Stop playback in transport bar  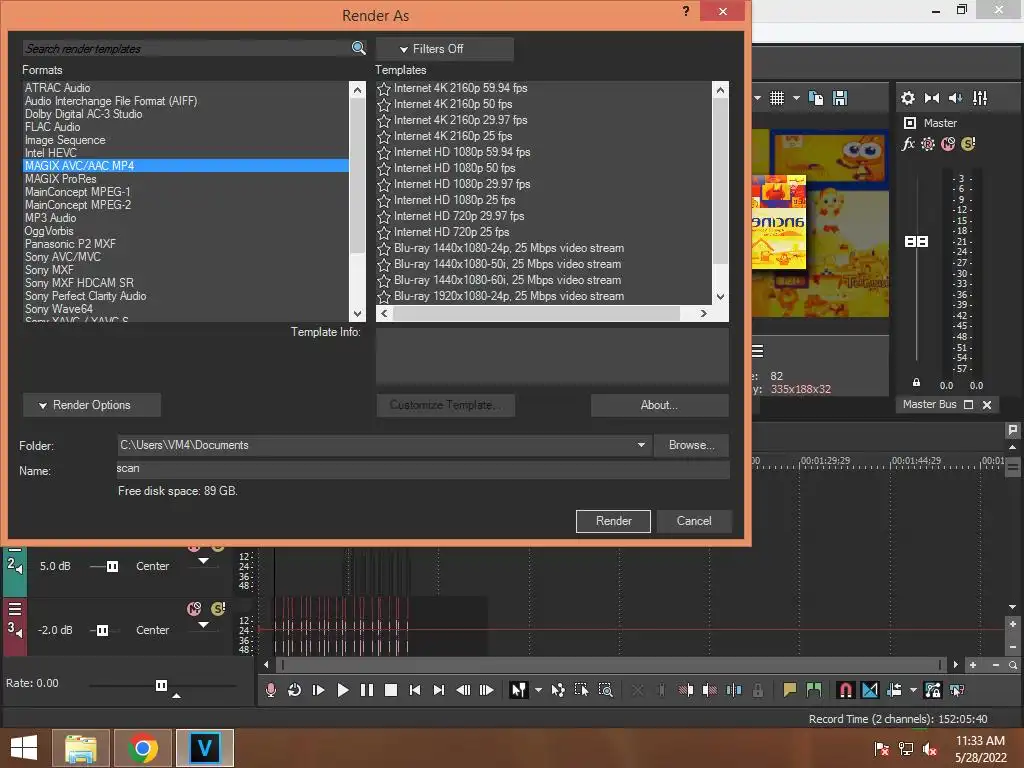(x=391, y=690)
